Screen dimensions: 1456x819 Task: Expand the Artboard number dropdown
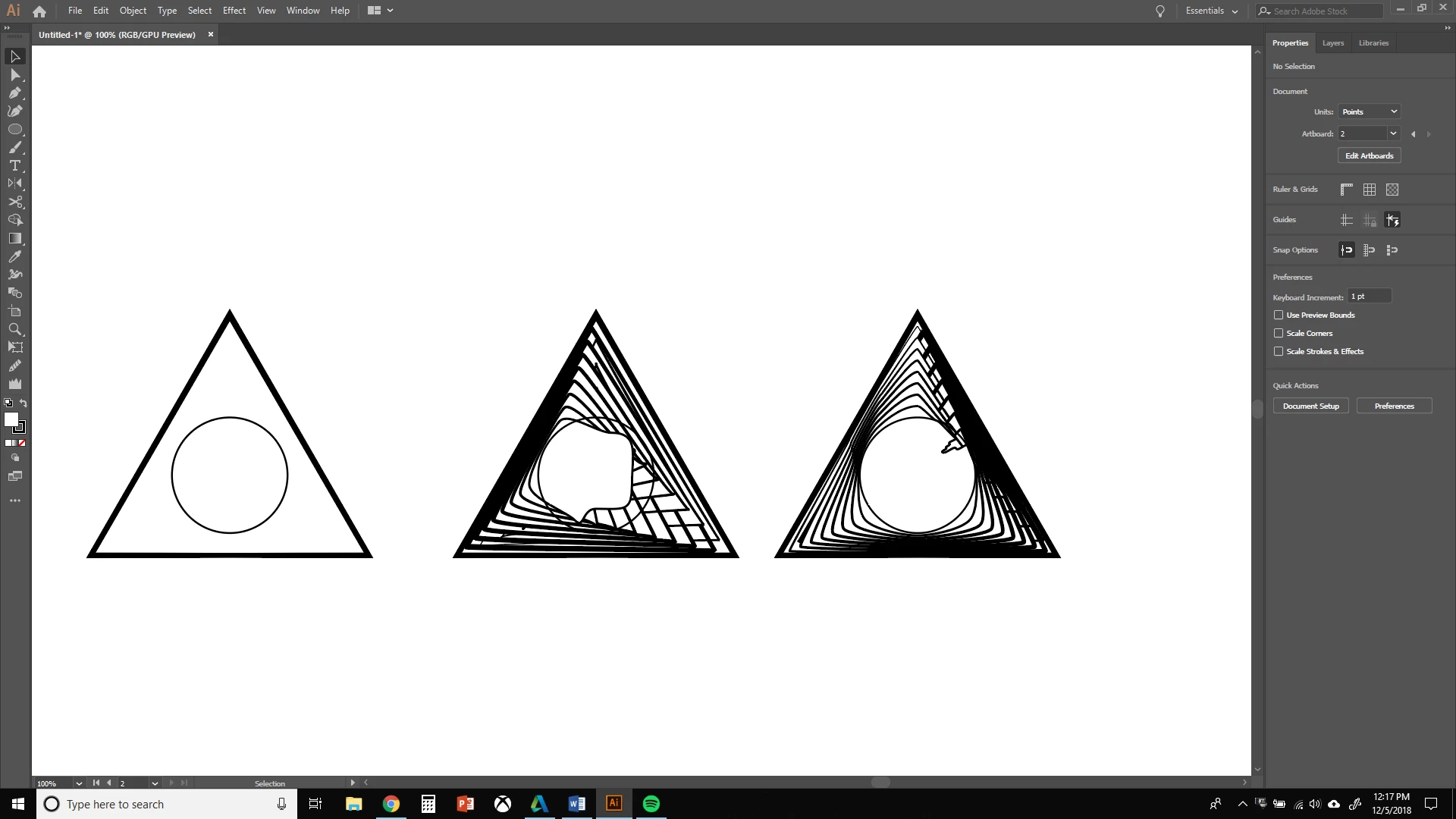(x=1392, y=134)
